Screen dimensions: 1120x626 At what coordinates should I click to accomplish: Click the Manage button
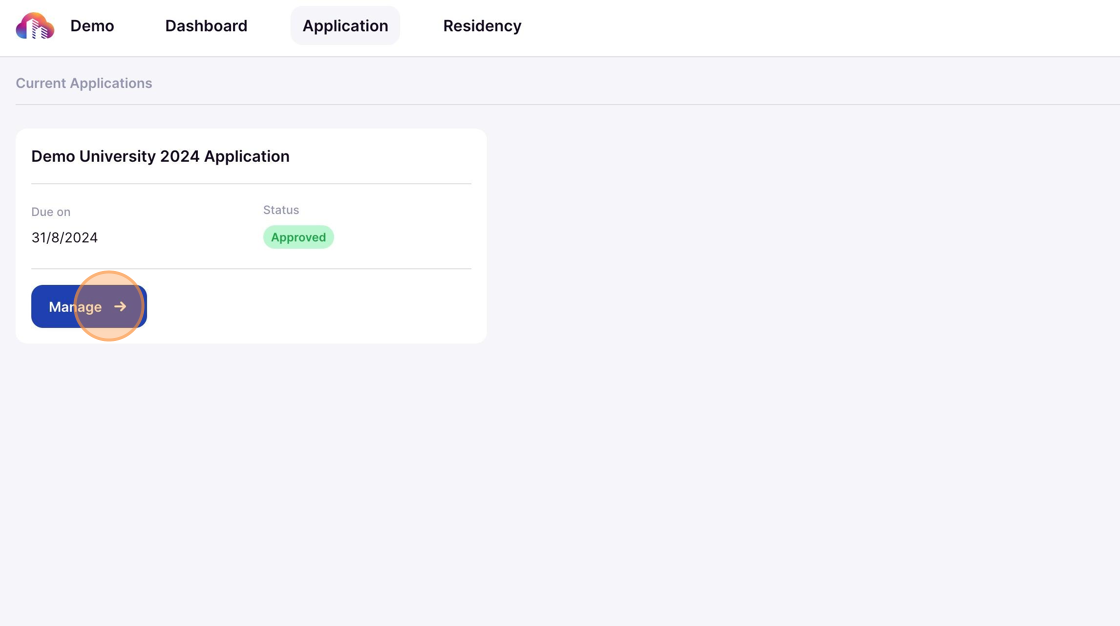tap(88, 306)
